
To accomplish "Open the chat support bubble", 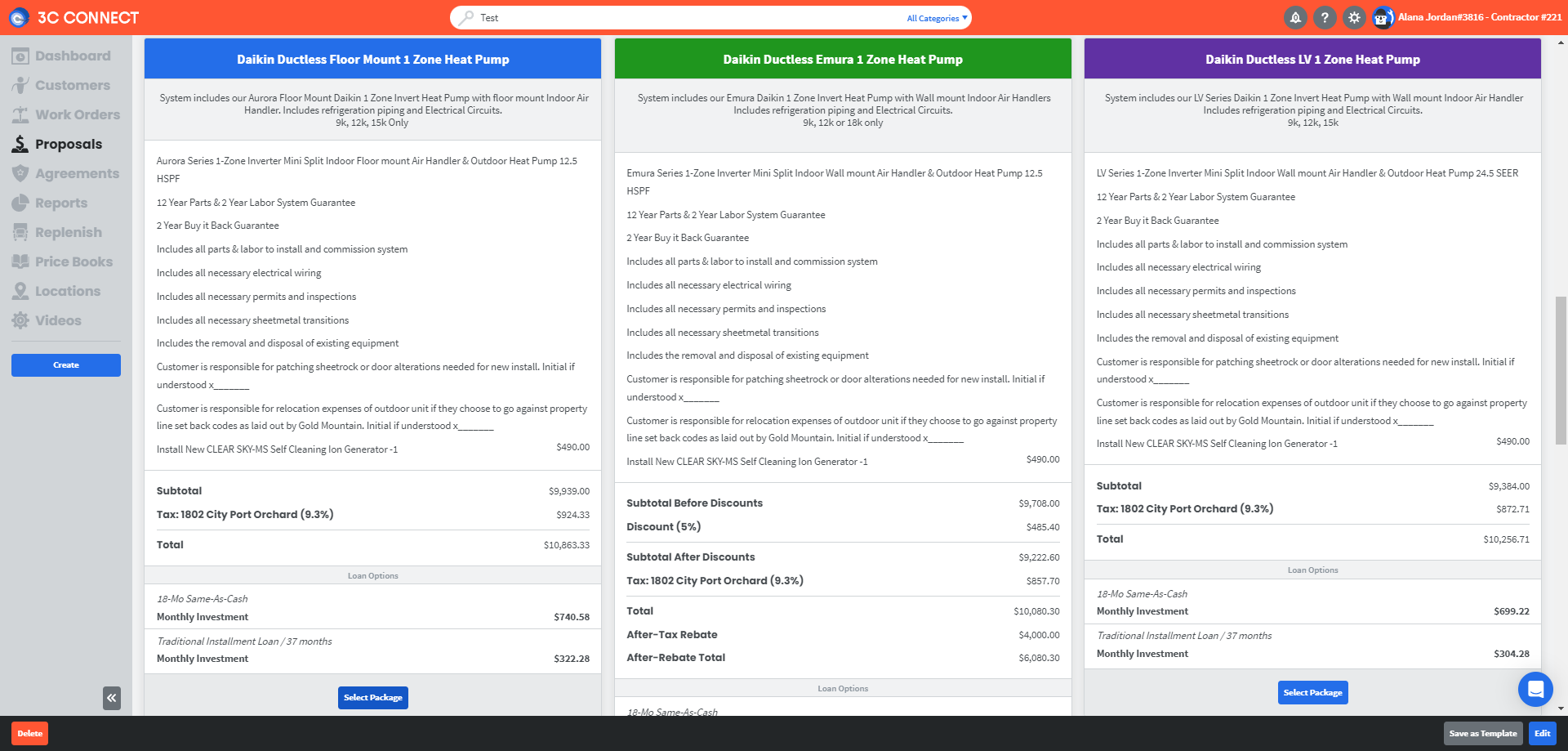I will [x=1535, y=689].
